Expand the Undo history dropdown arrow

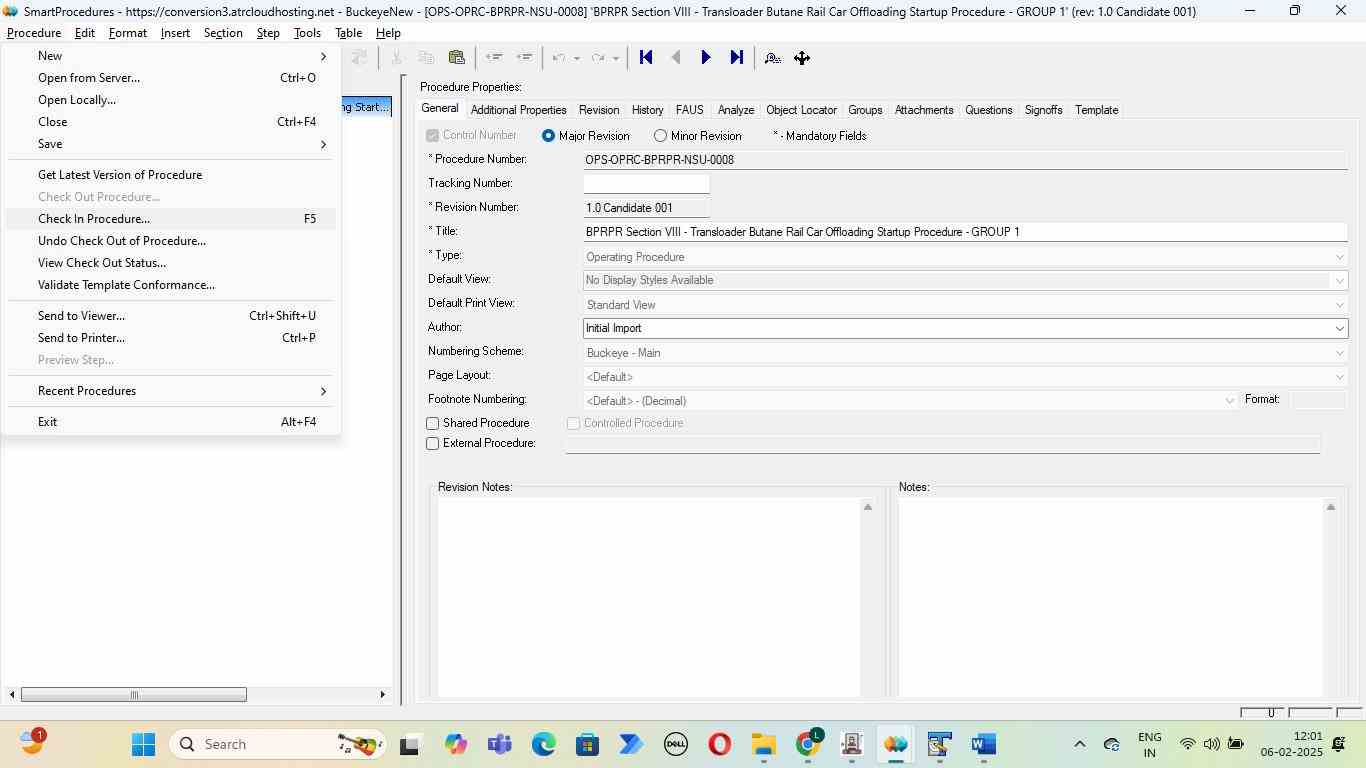577,58
